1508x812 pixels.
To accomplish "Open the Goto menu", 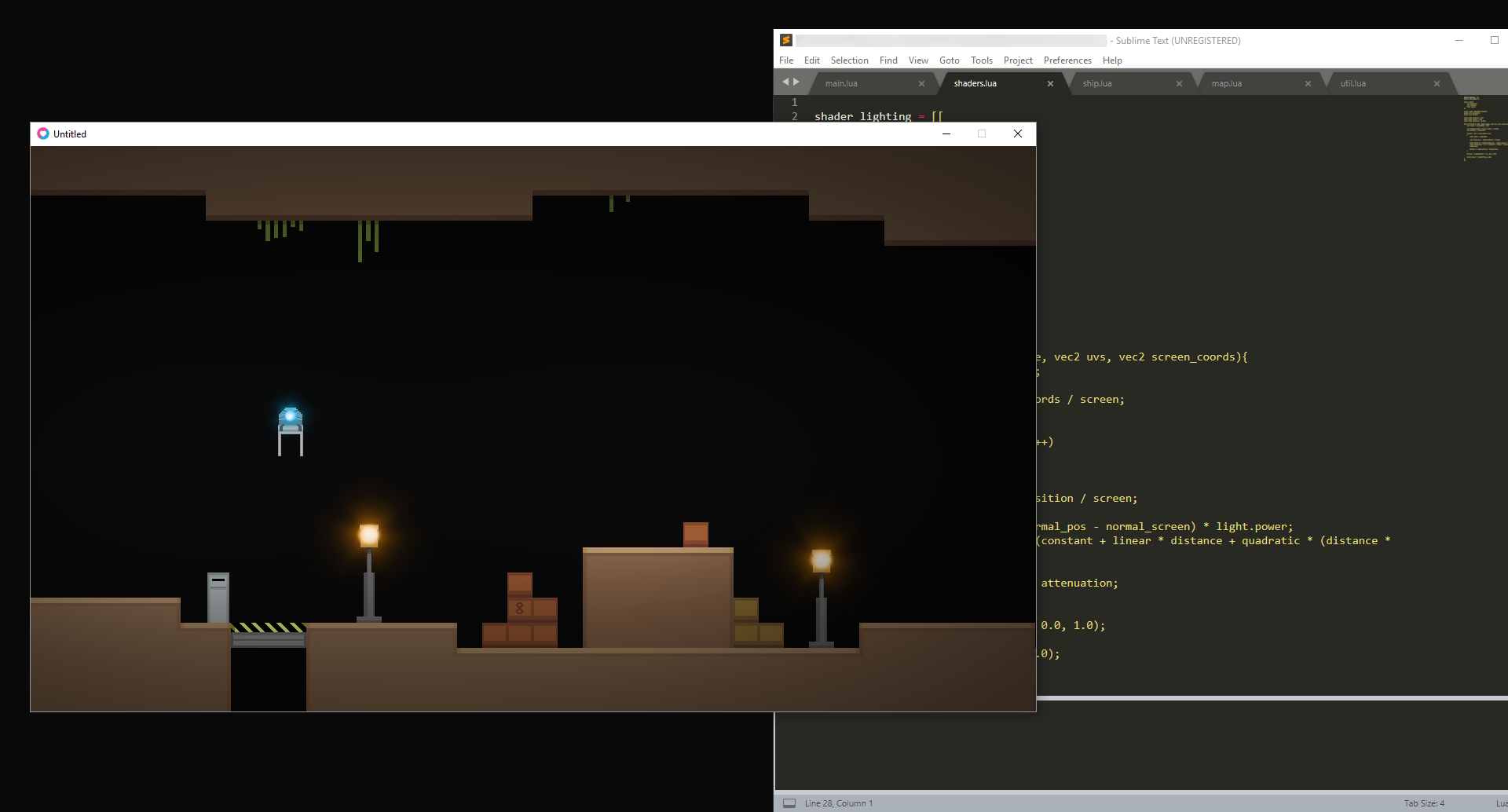I will (x=949, y=60).
